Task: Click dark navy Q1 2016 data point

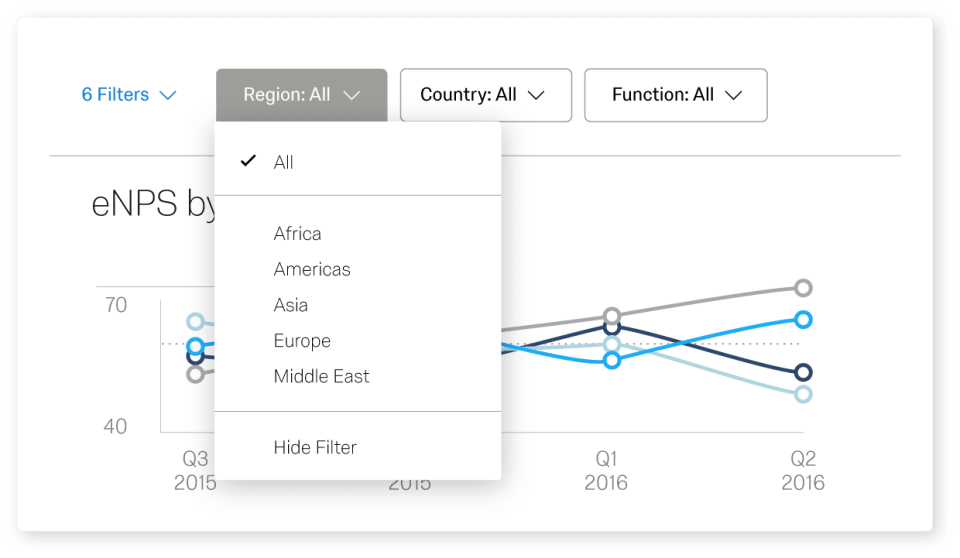Action: coord(613,327)
